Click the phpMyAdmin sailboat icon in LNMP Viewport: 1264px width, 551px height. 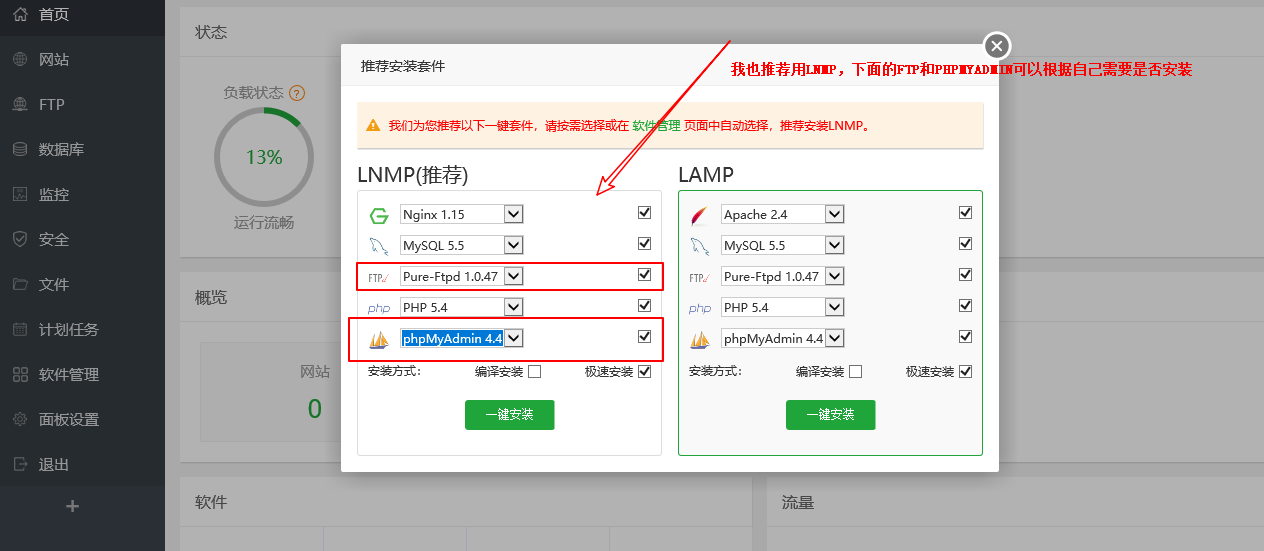pyautogui.click(x=378, y=340)
